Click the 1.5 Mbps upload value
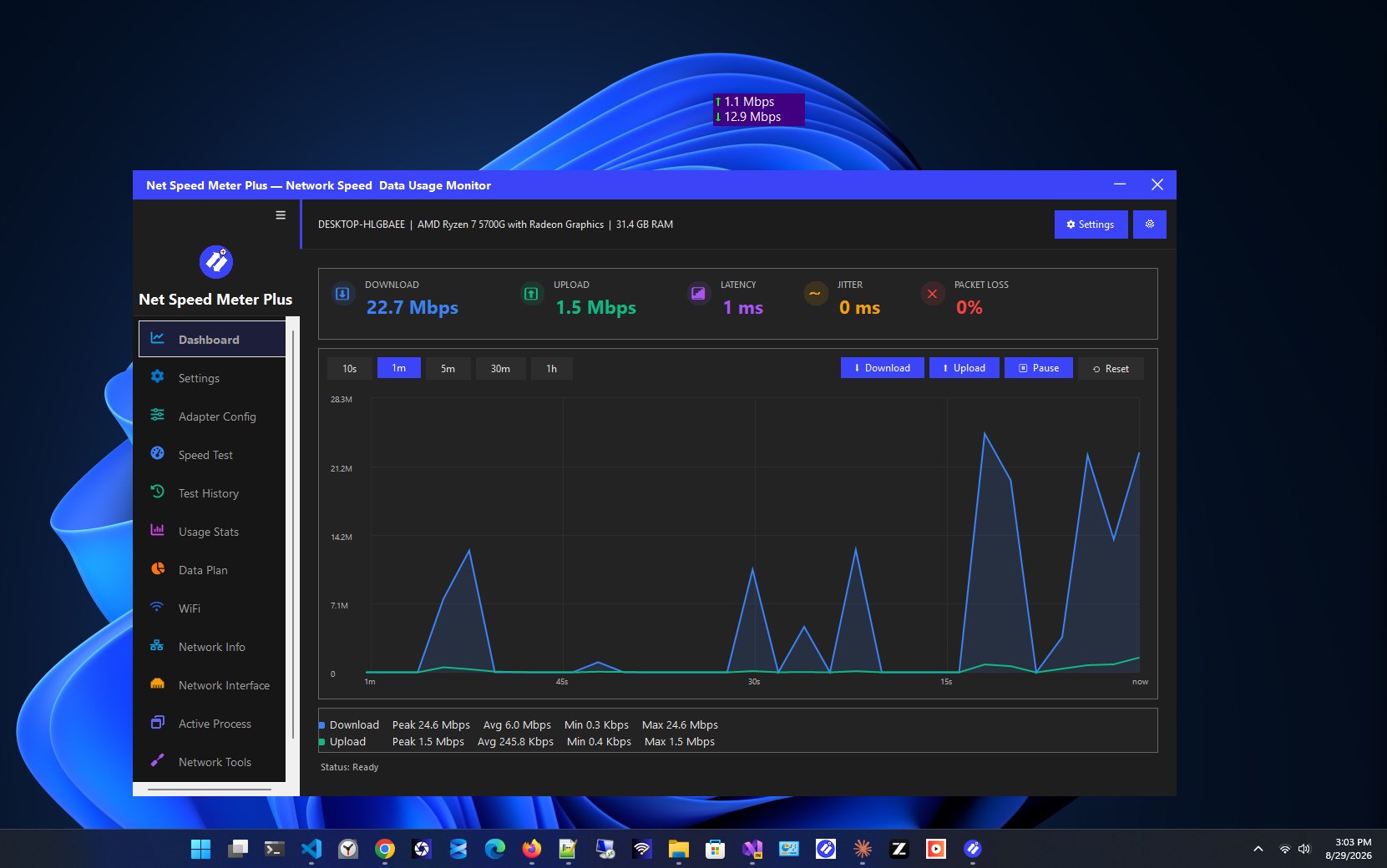This screenshot has height=868, width=1387. pos(595,307)
